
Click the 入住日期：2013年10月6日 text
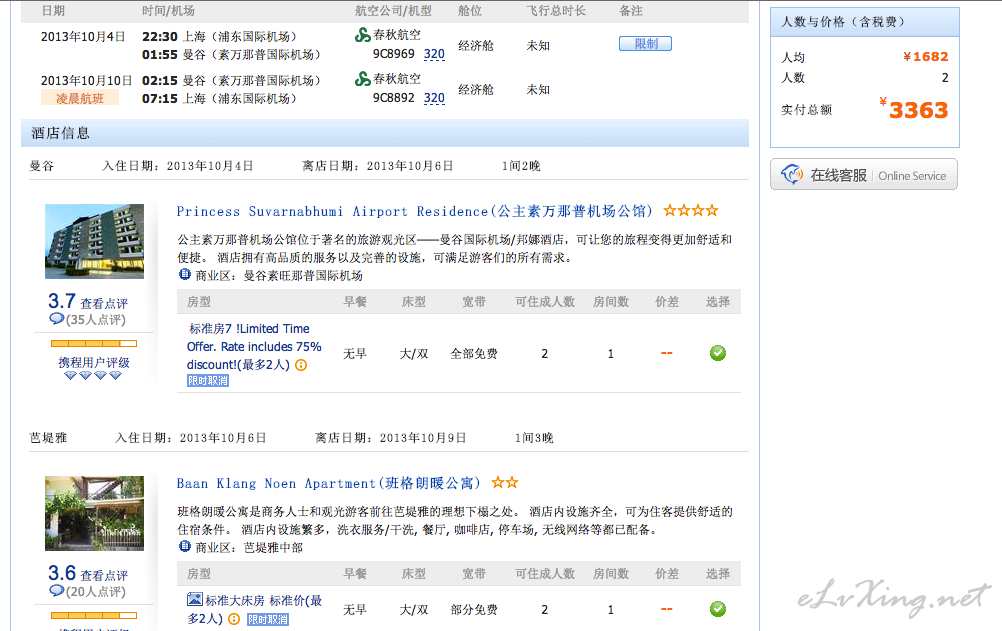point(190,438)
